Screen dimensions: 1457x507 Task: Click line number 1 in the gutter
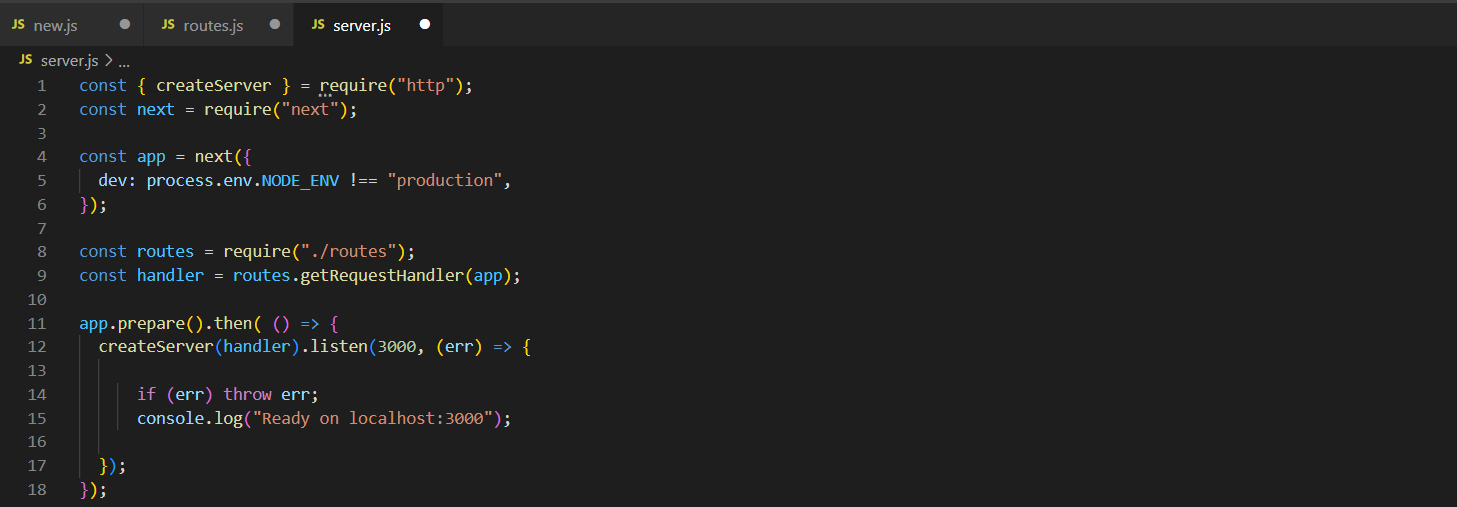tap(42, 86)
